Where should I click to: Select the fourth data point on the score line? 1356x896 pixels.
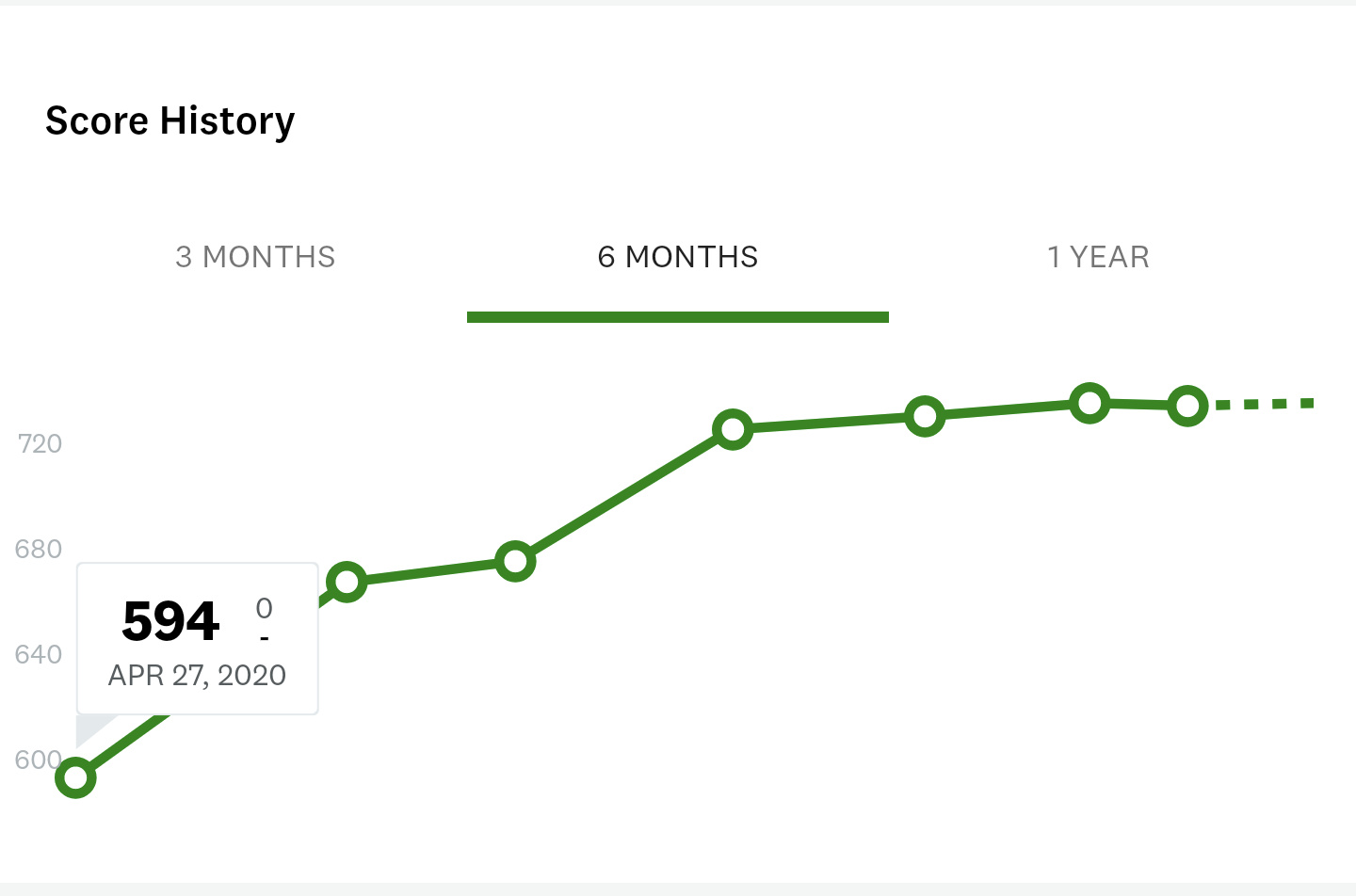point(733,430)
